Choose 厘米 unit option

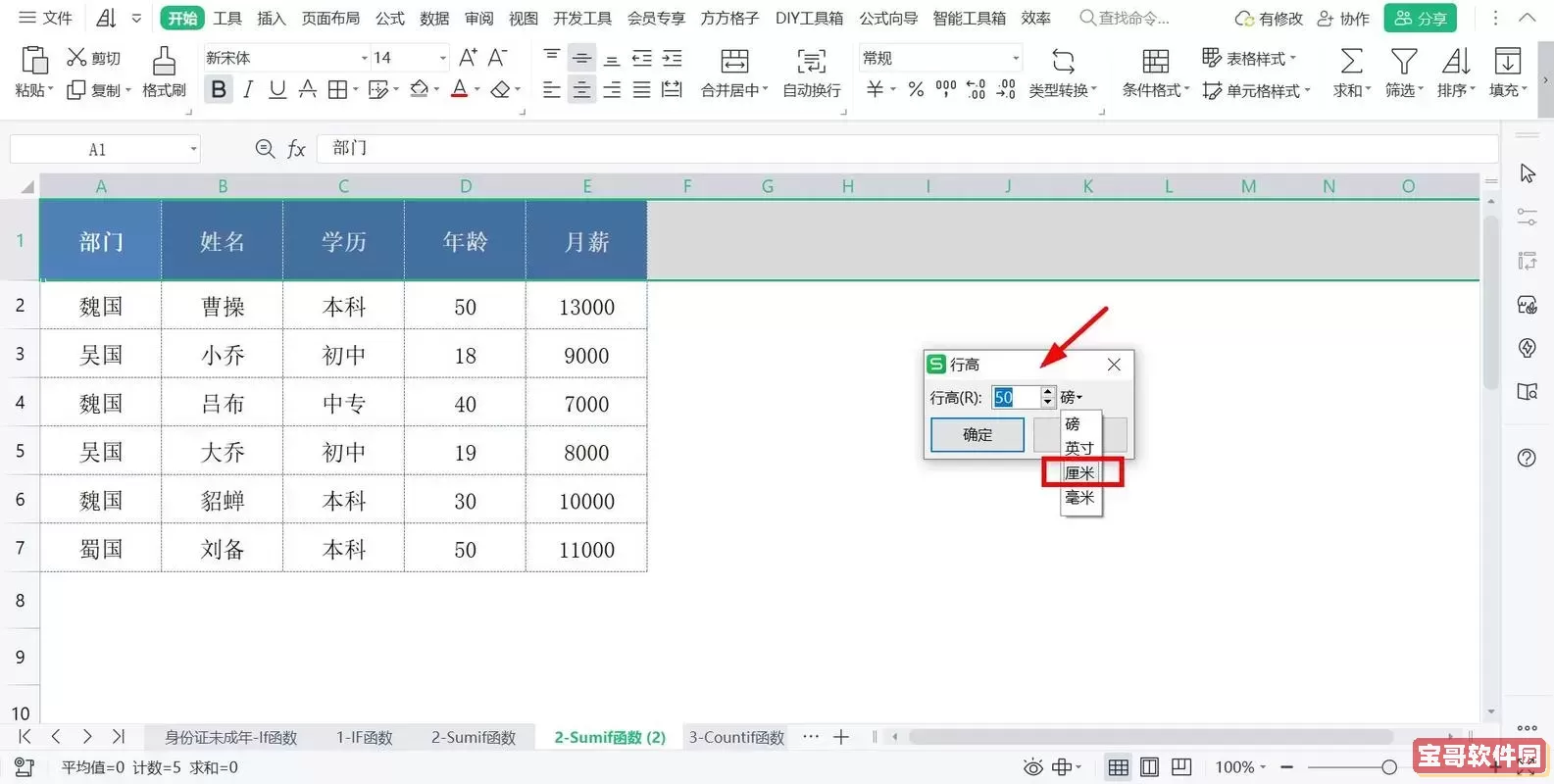pyautogui.click(x=1079, y=472)
